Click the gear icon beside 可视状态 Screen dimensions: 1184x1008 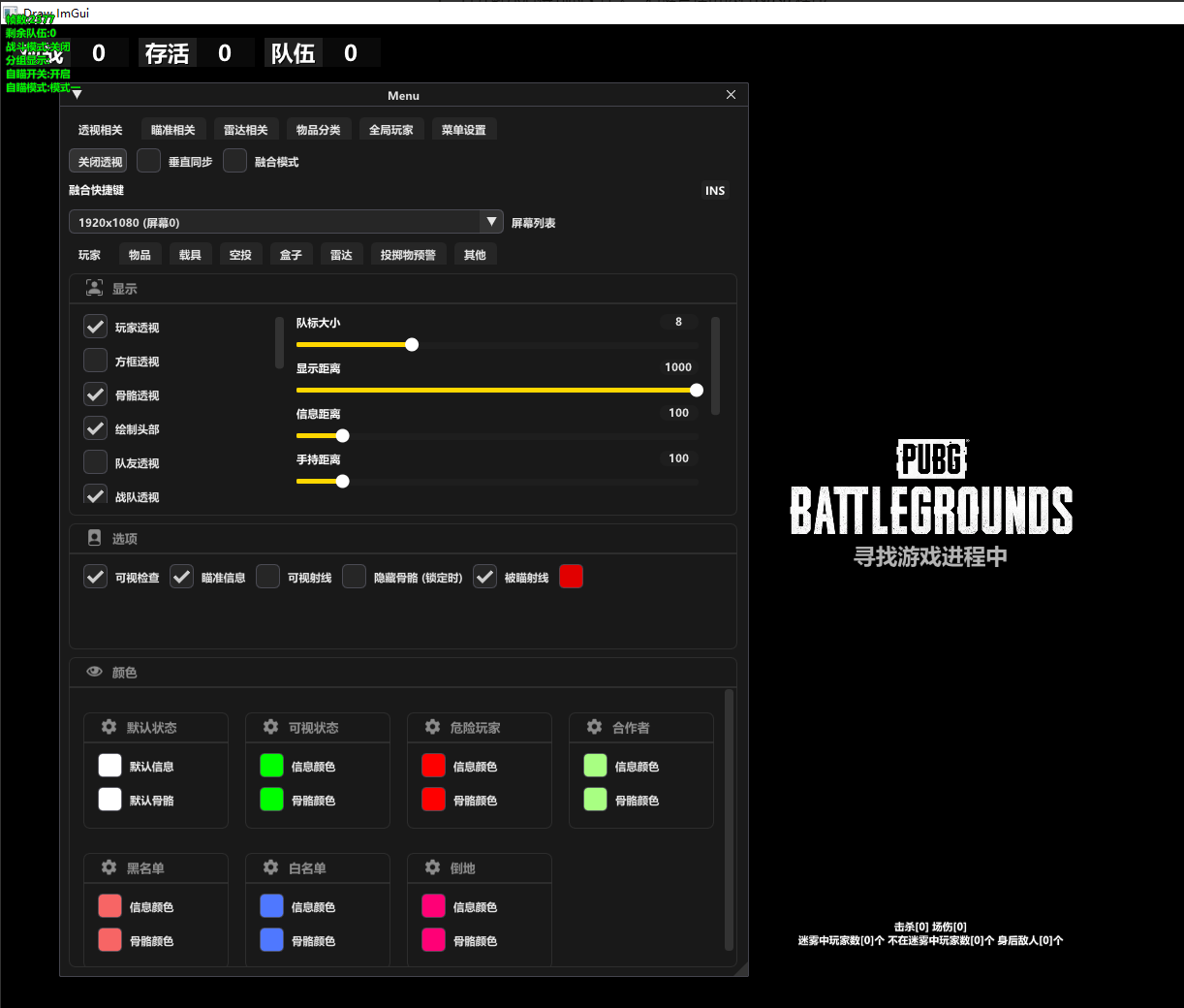point(271,727)
